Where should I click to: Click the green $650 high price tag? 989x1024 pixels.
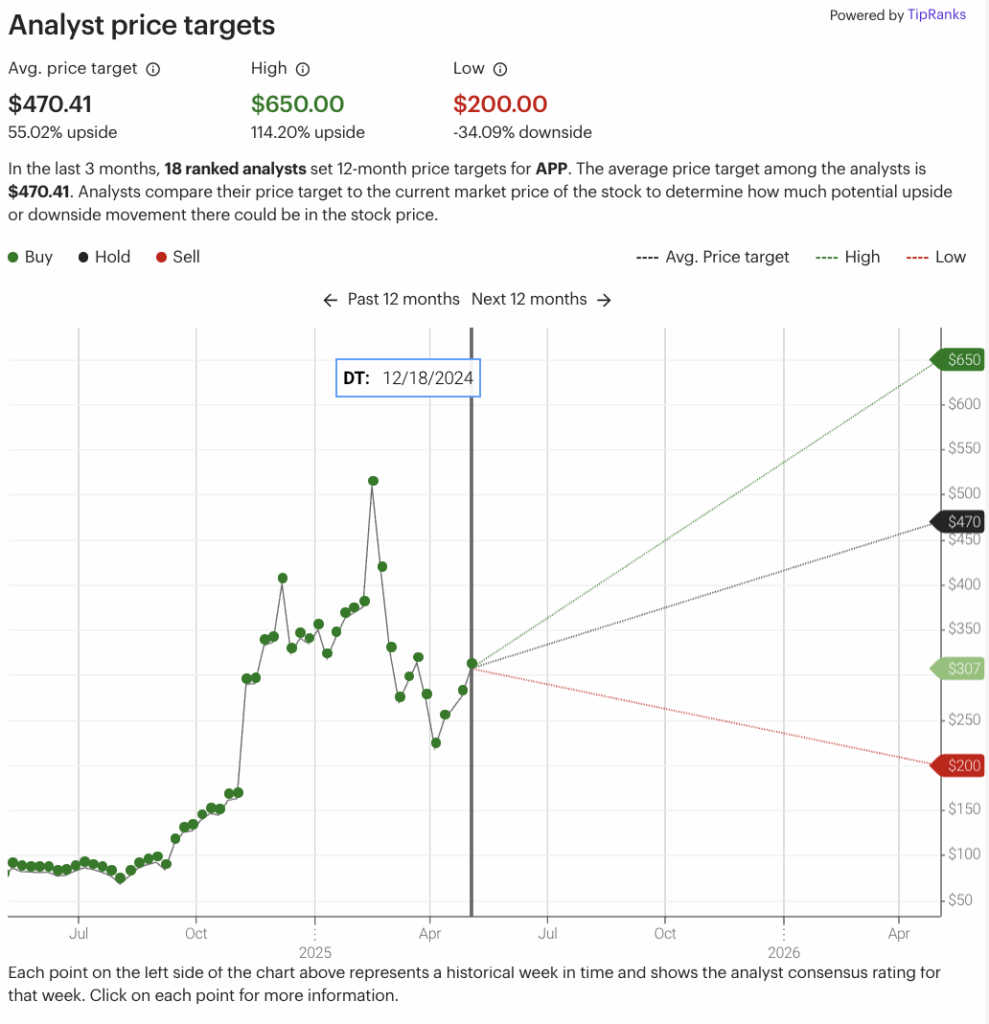(x=958, y=360)
